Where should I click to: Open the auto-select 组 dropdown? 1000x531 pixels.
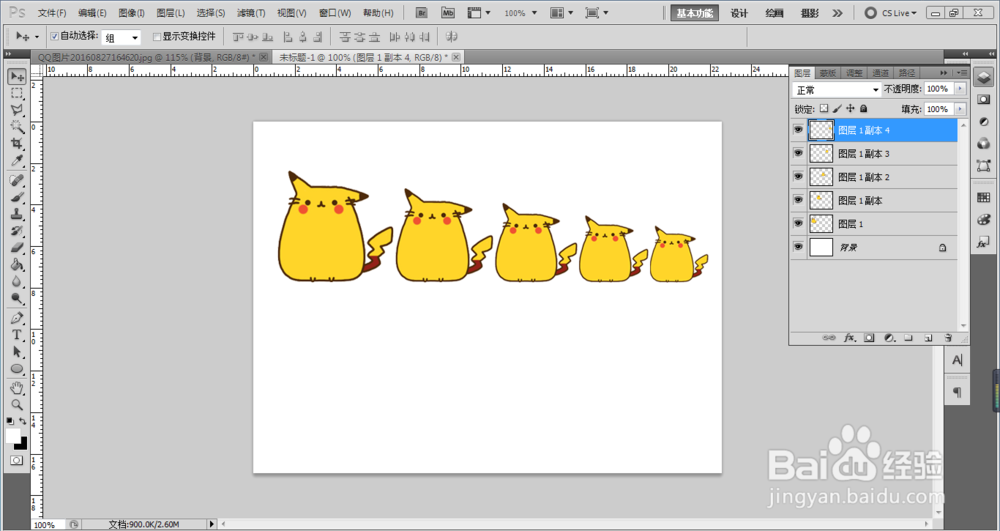[121, 38]
